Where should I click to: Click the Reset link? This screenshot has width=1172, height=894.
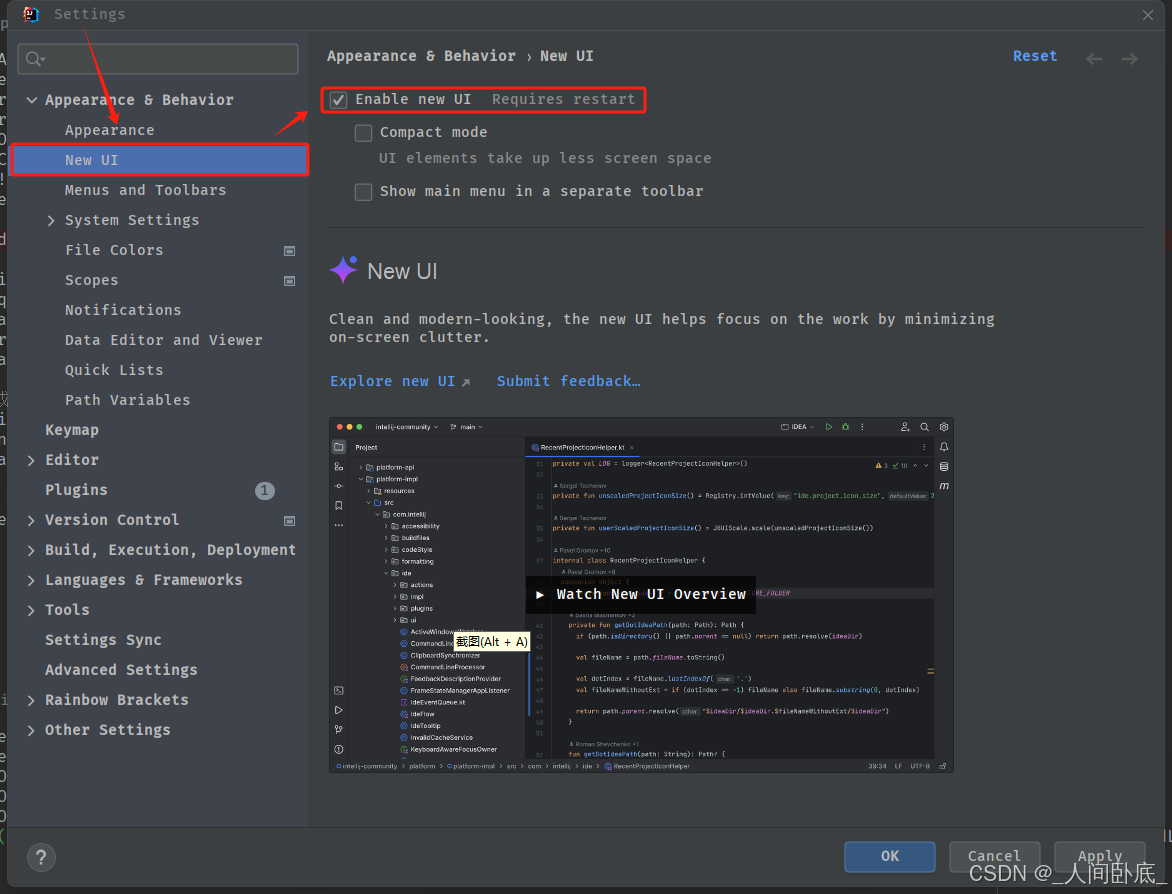[x=1034, y=56]
